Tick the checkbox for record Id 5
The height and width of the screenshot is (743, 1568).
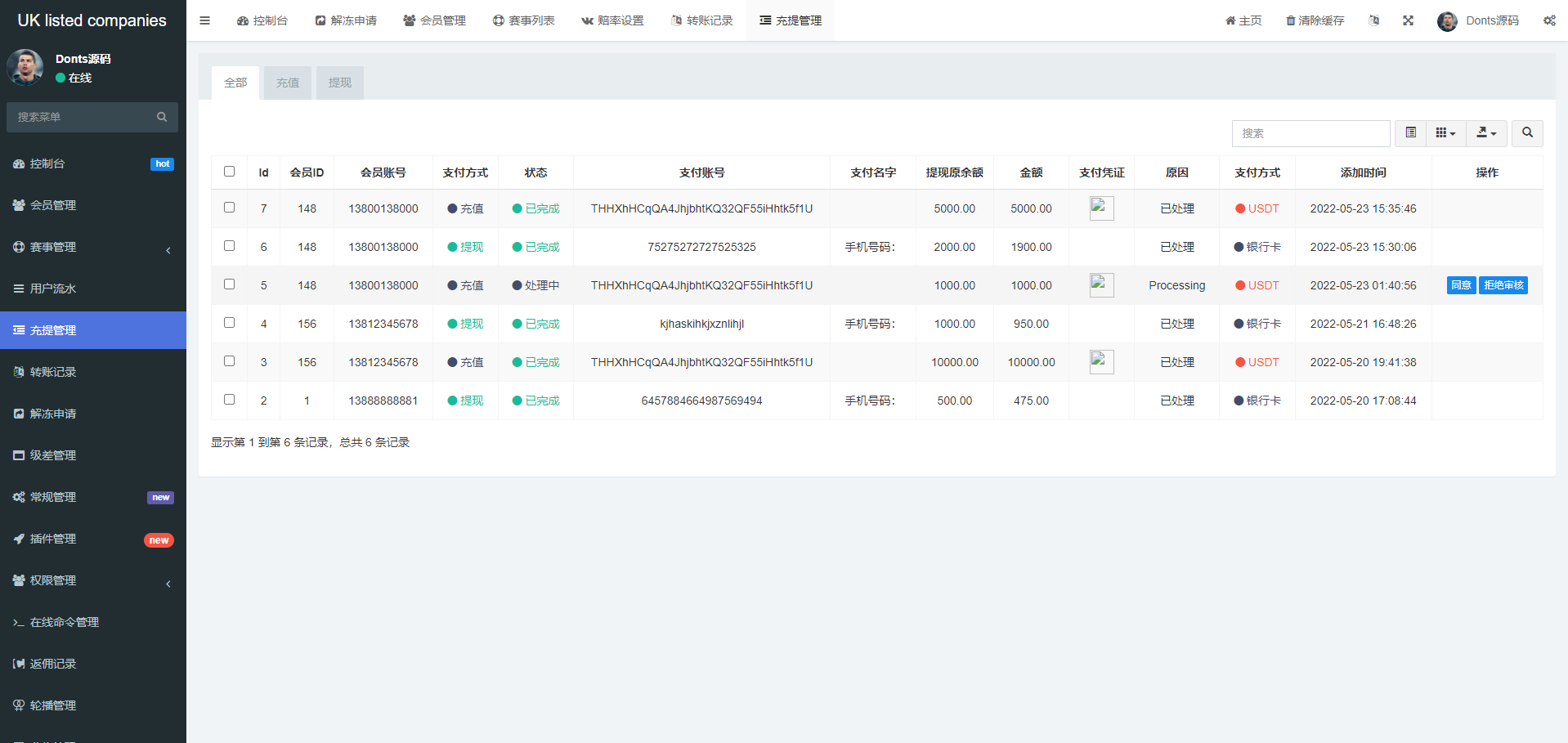(x=229, y=284)
